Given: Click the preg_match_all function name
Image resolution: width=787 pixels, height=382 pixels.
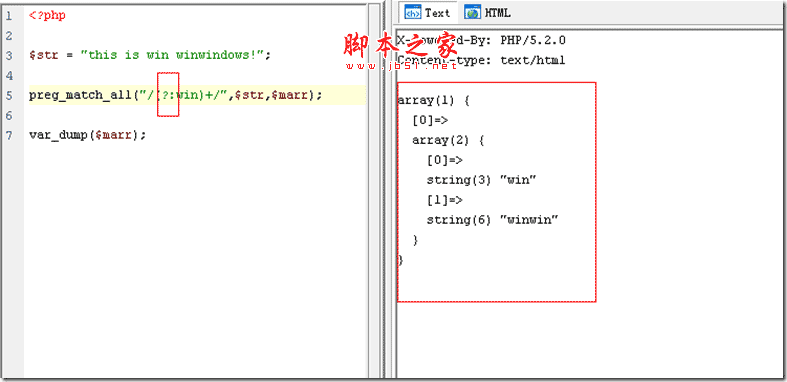Looking at the screenshot, I should point(80,95).
